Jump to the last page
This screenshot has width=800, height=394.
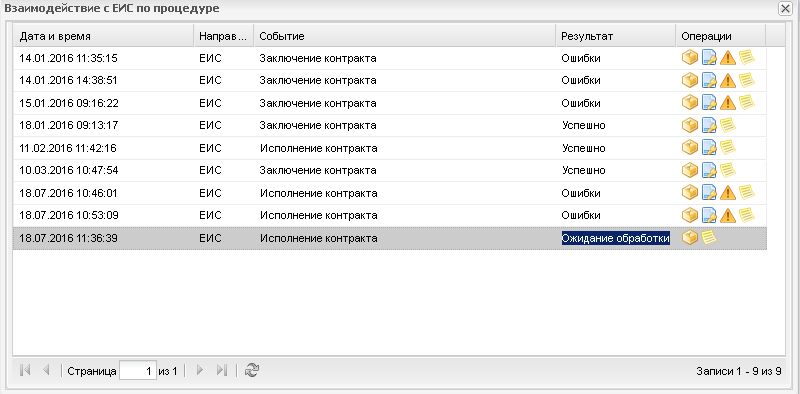pos(221,371)
